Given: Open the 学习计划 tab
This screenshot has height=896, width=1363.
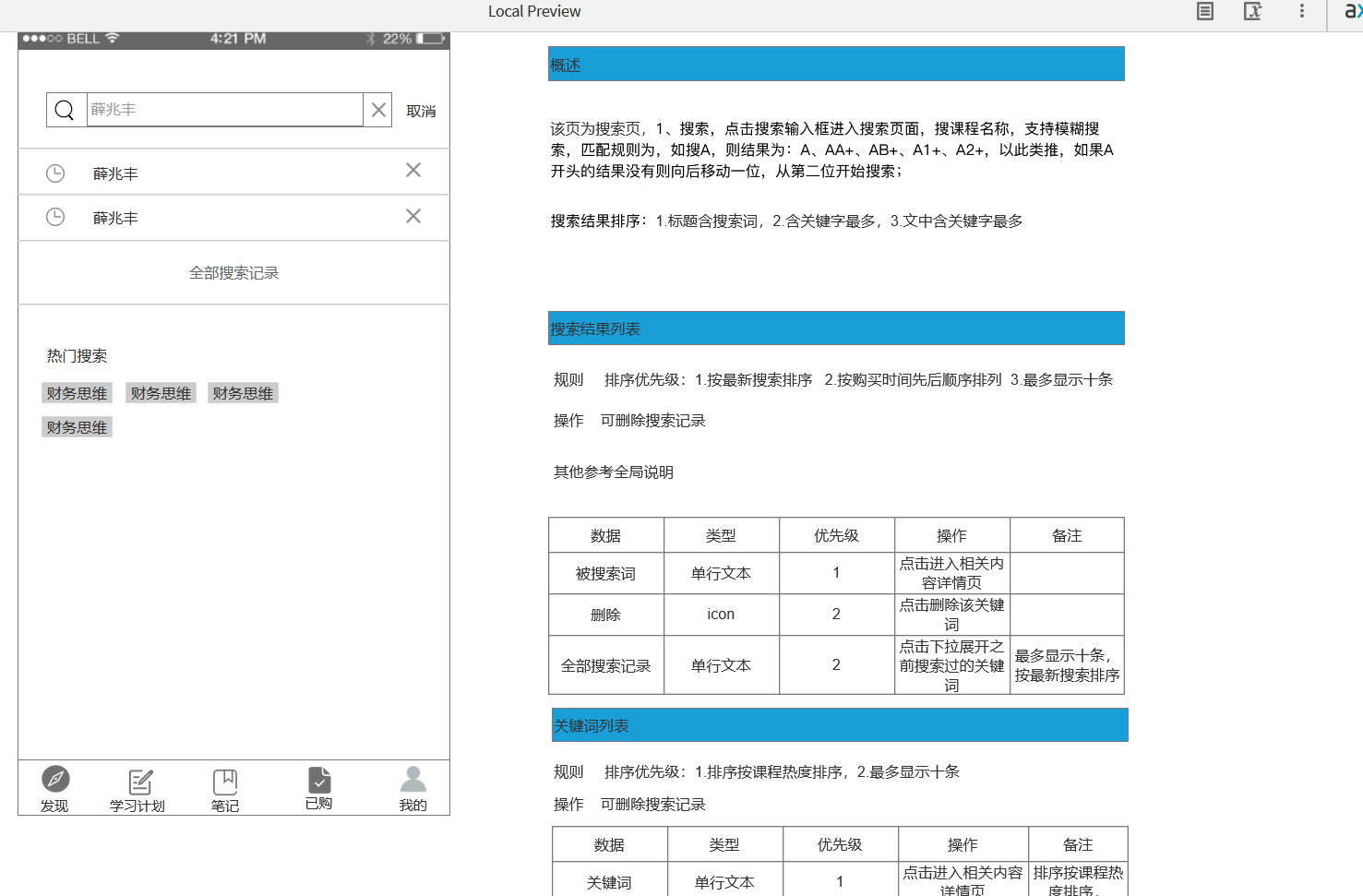Looking at the screenshot, I should [x=137, y=792].
